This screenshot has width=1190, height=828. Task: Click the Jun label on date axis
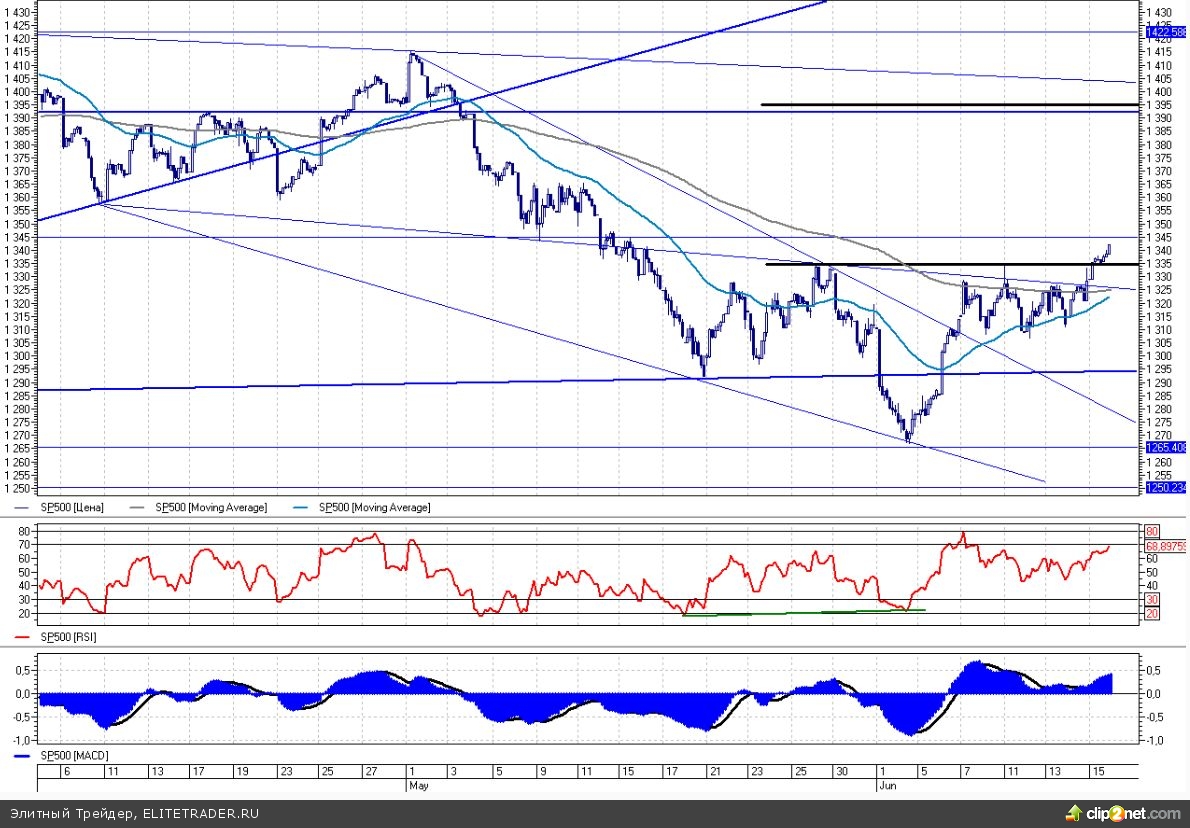coord(886,786)
